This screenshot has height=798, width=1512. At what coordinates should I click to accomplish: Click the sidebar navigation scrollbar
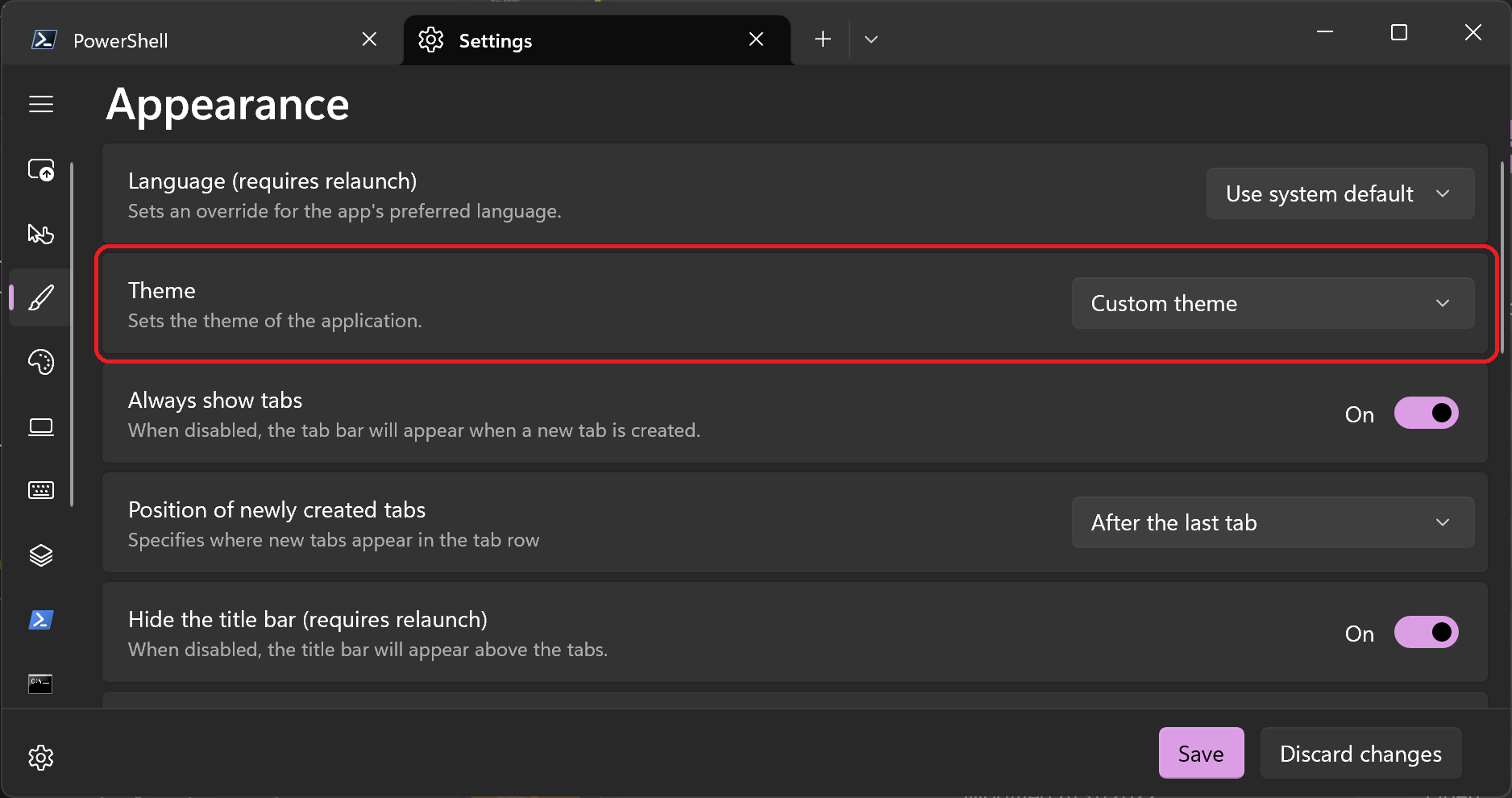point(72,335)
